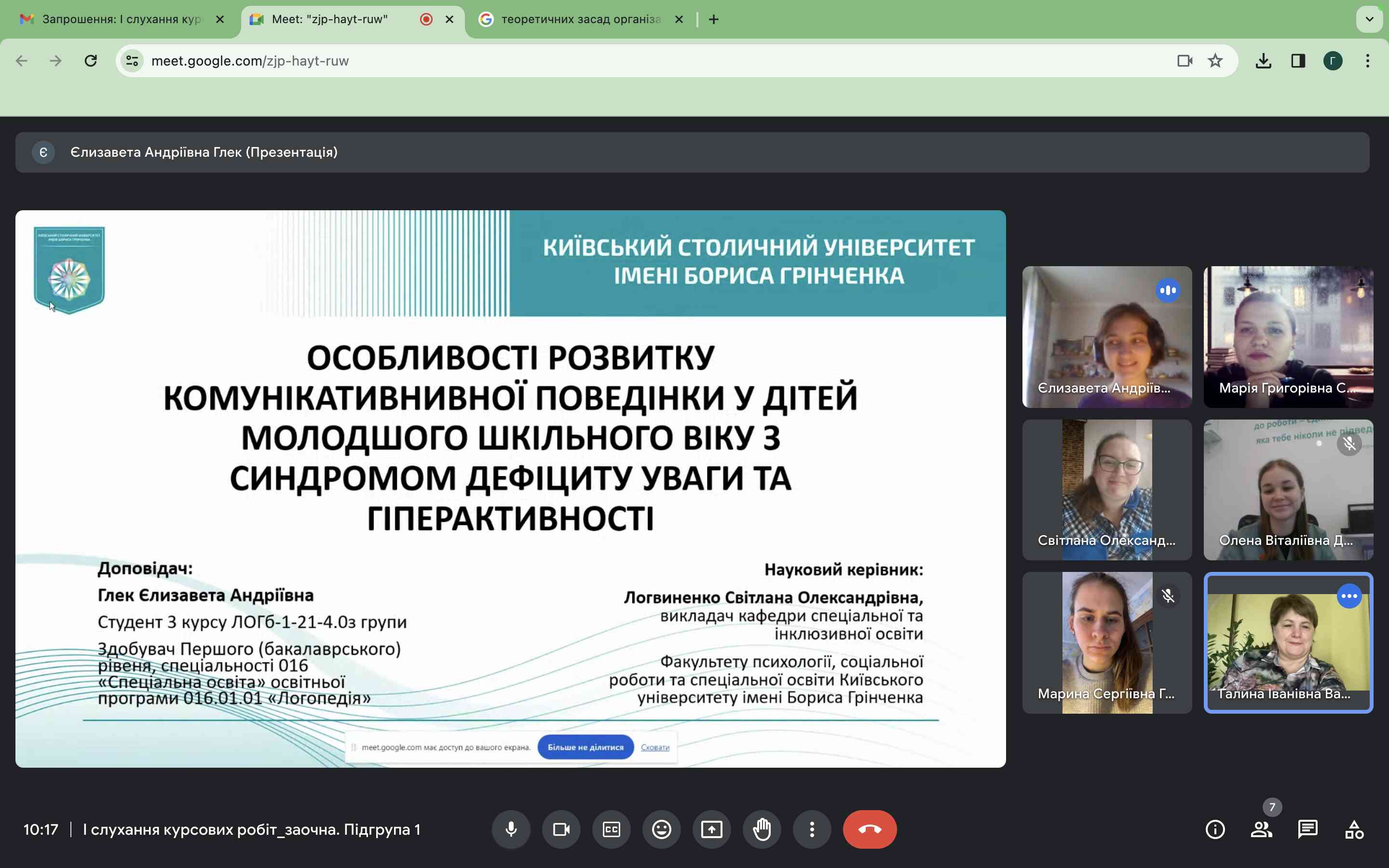Open meeting details info panel
Image resolution: width=1389 pixels, height=868 pixels.
tap(1216, 829)
